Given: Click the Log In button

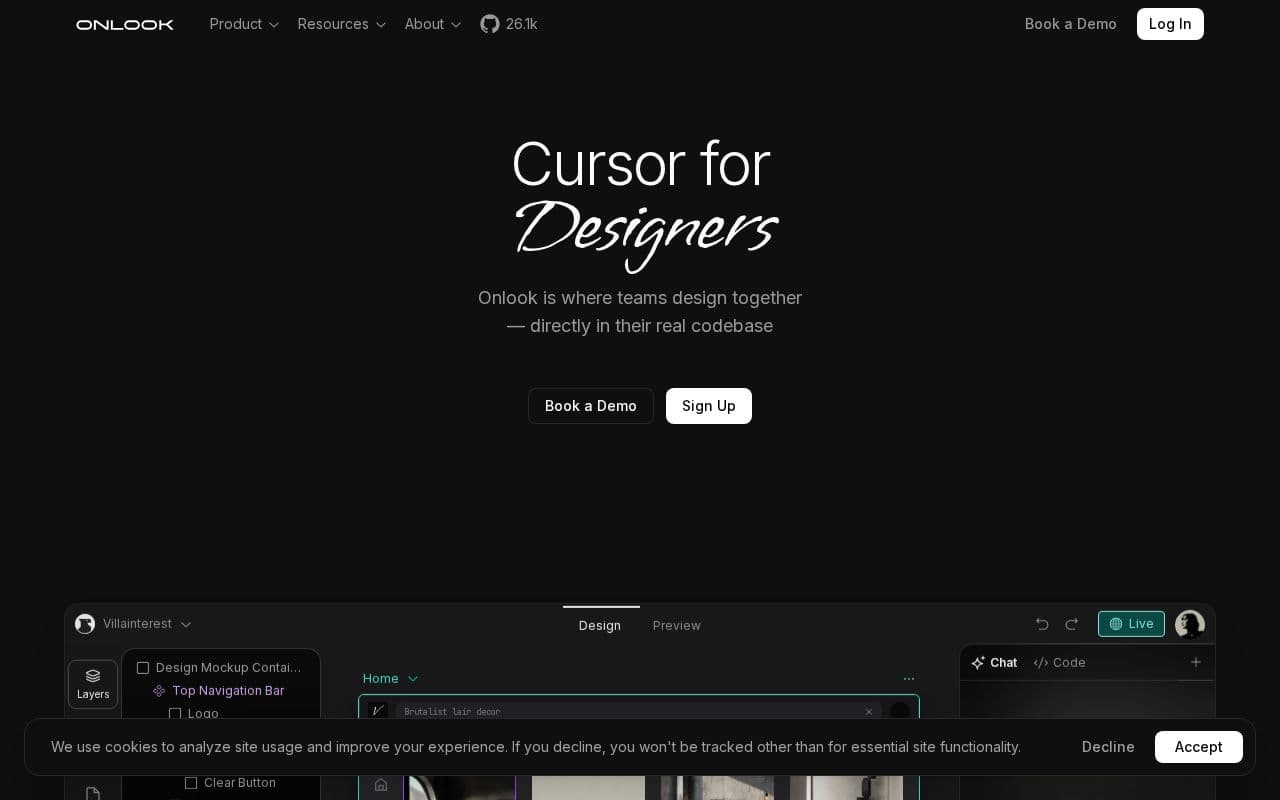Looking at the screenshot, I should (x=1170, y=24).
